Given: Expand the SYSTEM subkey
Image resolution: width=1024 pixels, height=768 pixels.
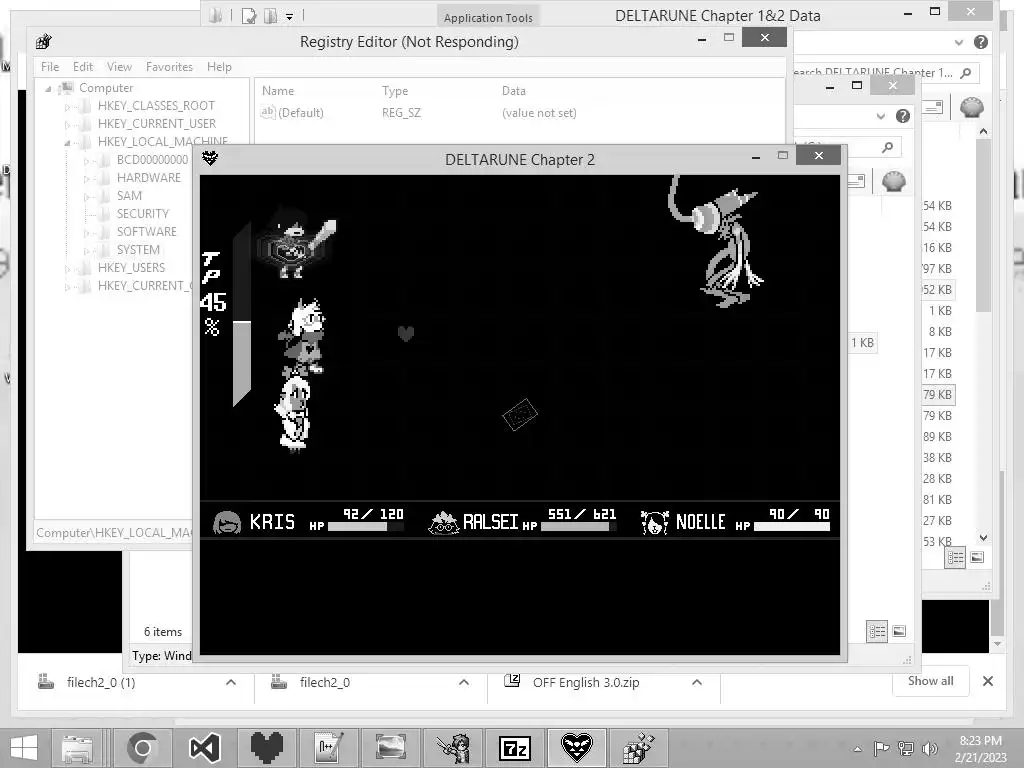Looking at the screenshot, I should (x=86, y=250).
